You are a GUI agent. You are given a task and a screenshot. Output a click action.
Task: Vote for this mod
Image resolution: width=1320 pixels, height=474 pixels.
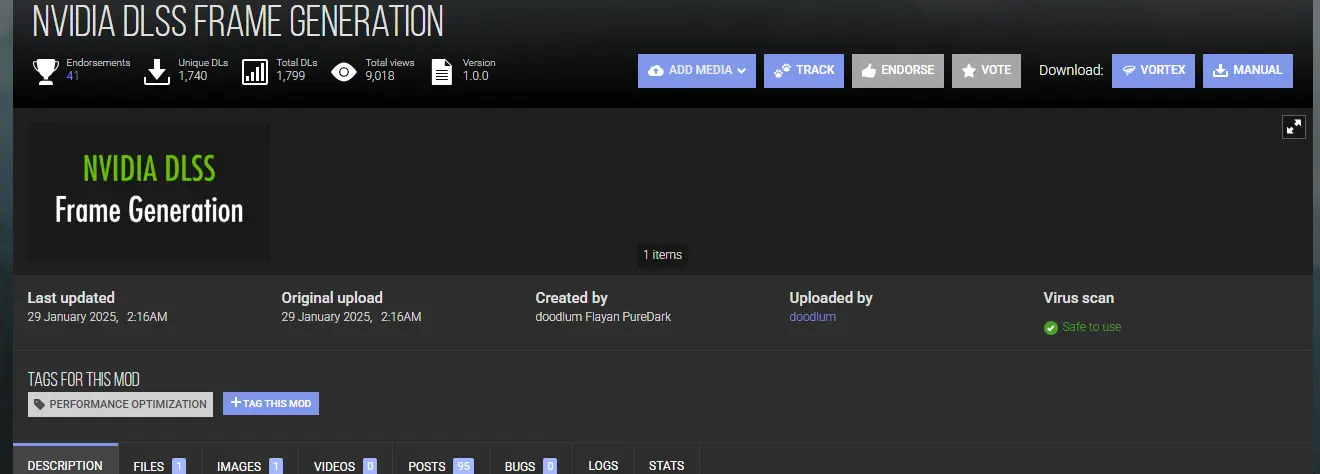[986, 71]
